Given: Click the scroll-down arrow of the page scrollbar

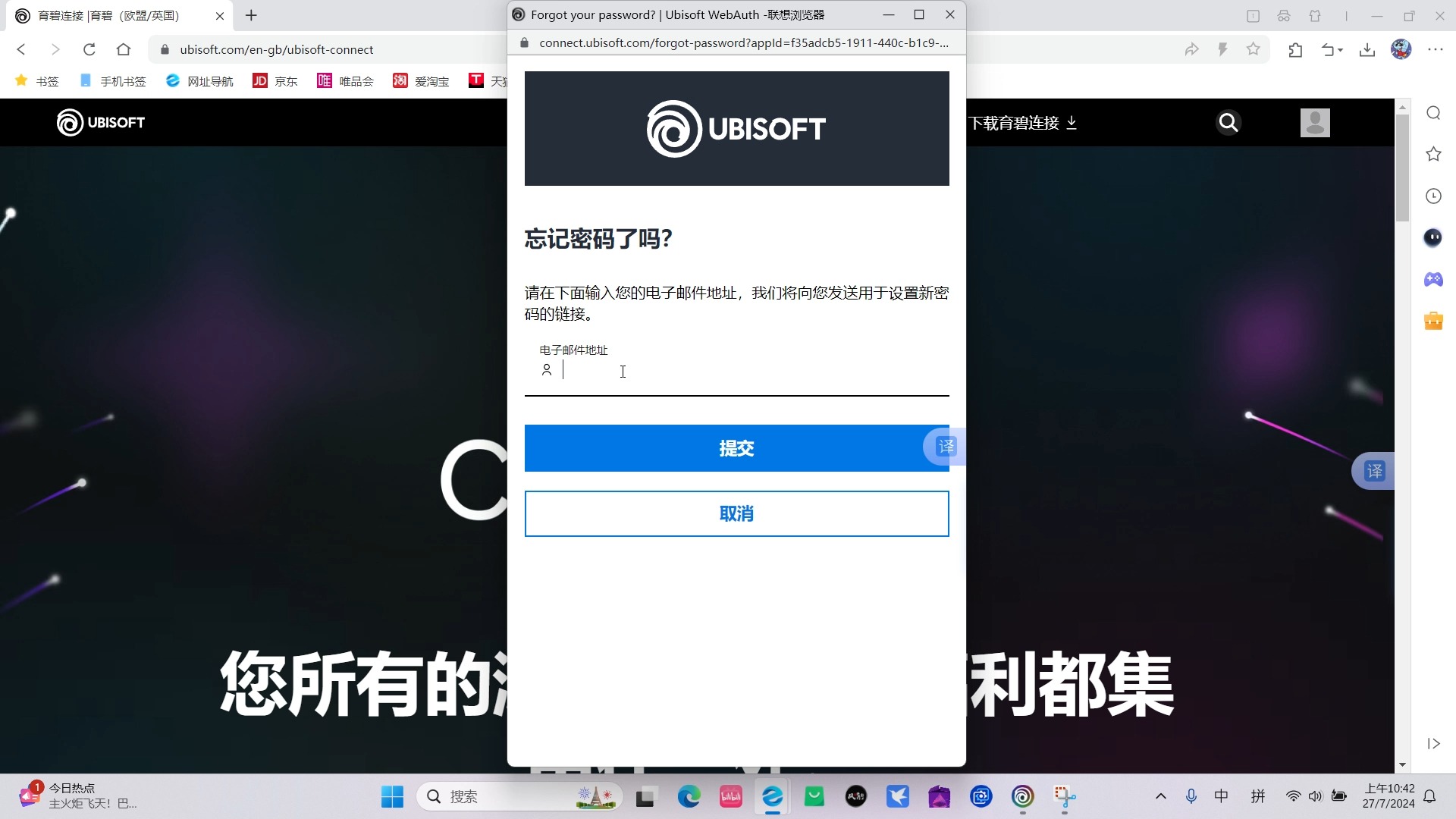Looking at the screenshot, I should pos(1402,764).
